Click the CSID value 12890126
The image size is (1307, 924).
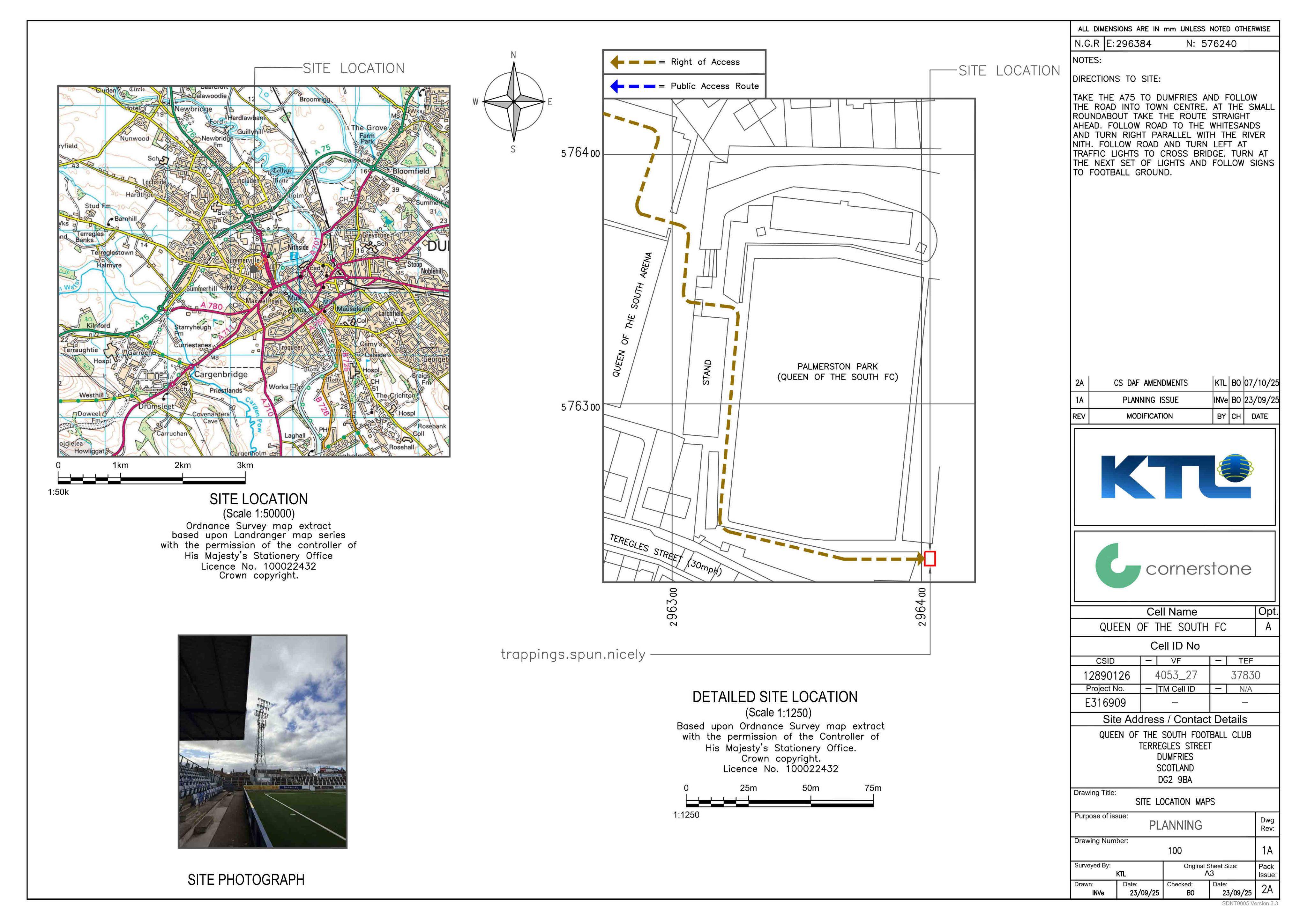pyautogui.click(x=1106, y=675)
